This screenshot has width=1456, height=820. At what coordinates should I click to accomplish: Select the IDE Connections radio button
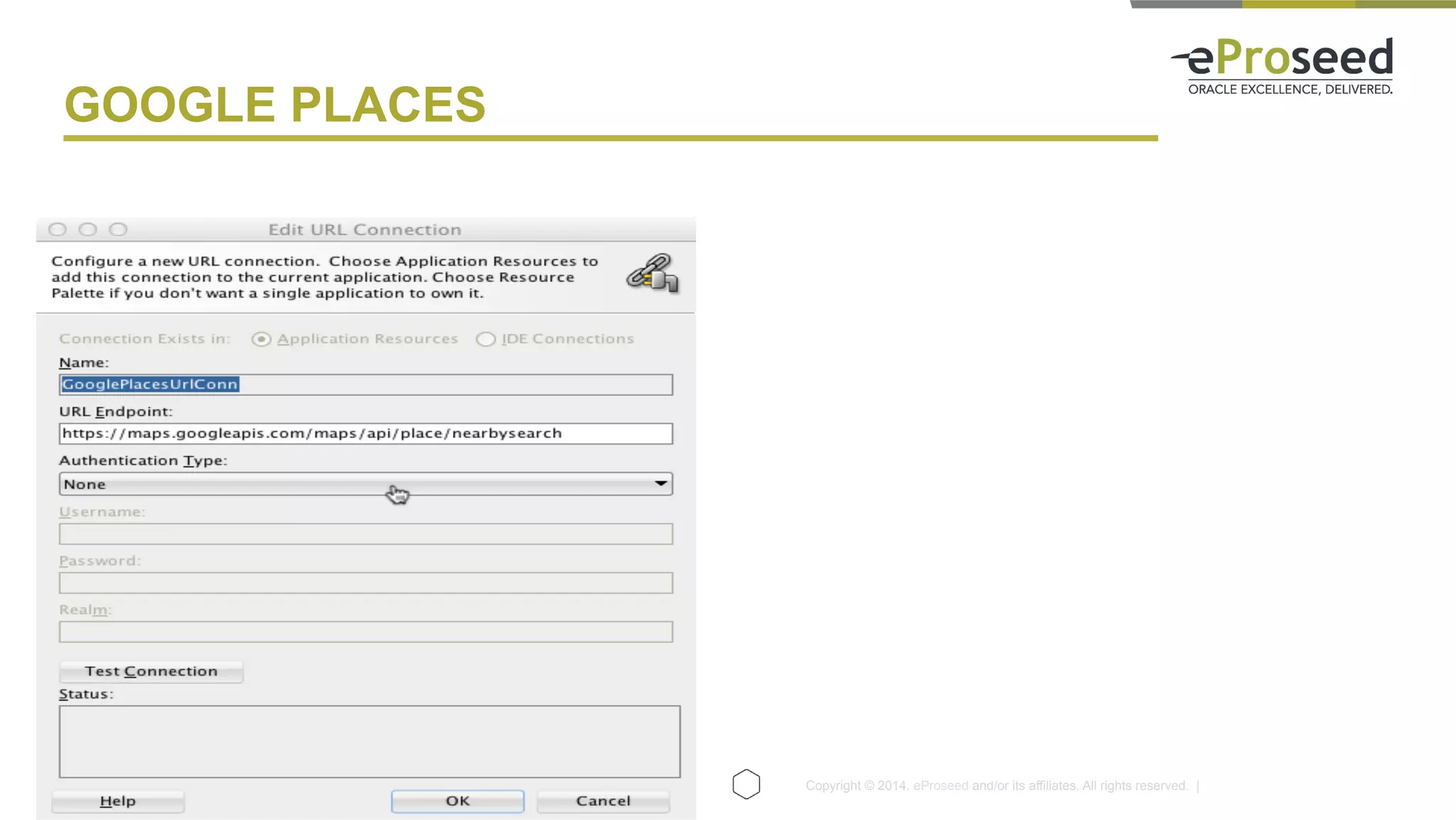click(486, 339)
